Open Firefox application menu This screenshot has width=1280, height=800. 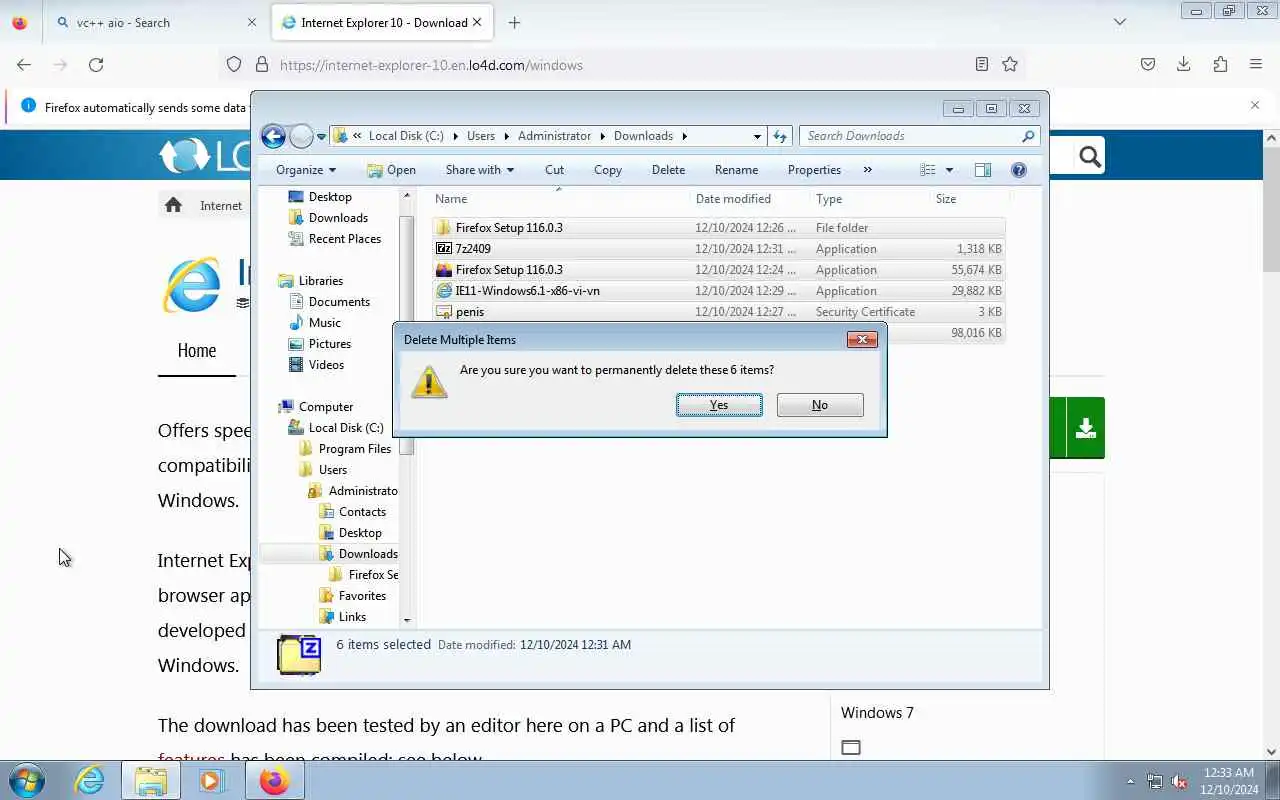1256,65
